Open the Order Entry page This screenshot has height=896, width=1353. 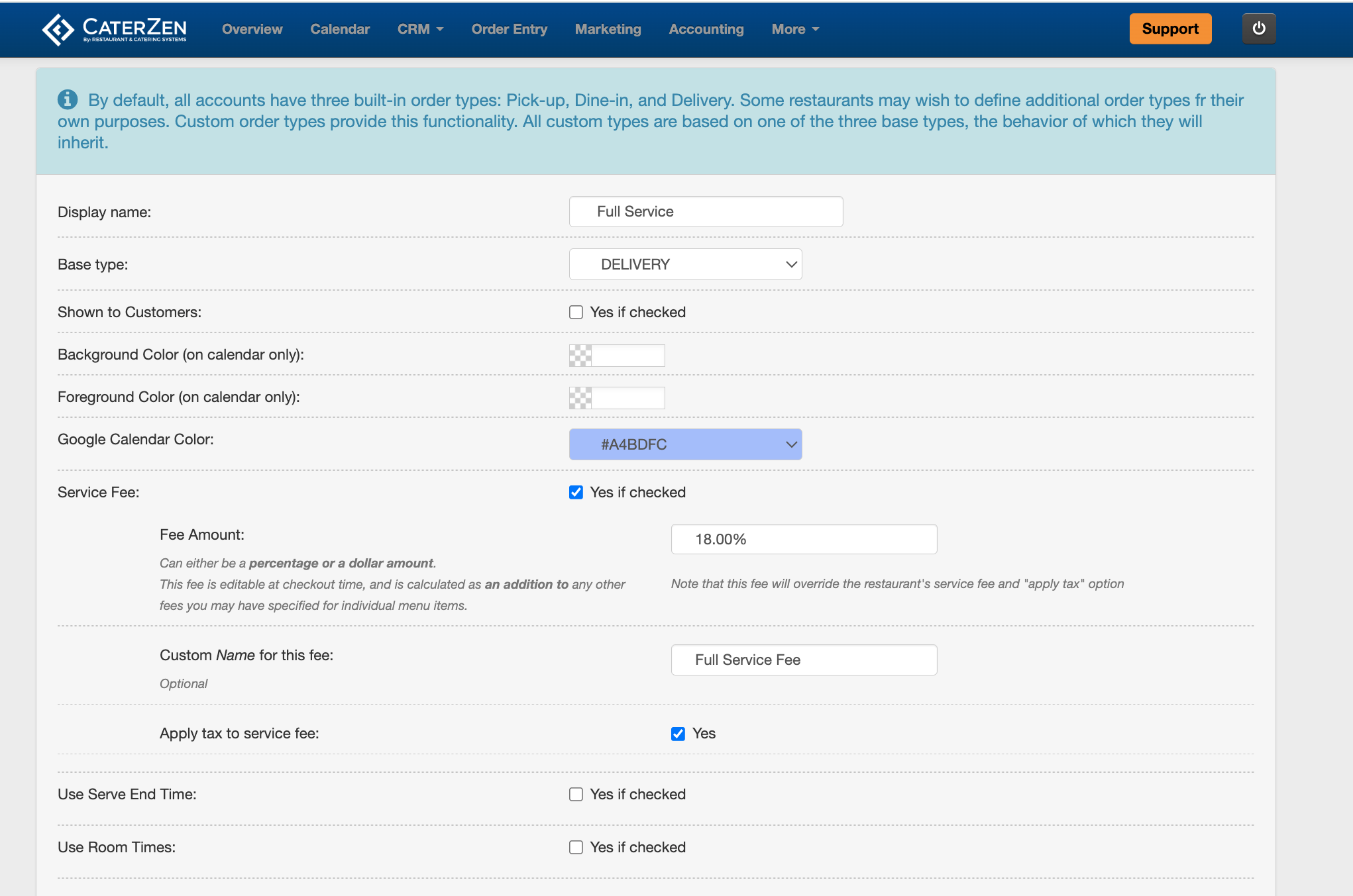pyautogui.click(x=509, y=29)
